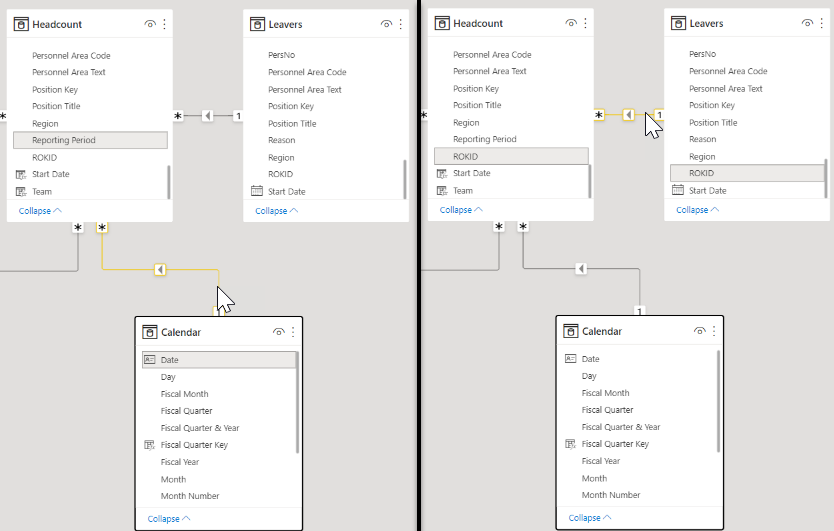Select Date field in left-pane Calendar
Image resolution: width=834 pixels, height=531 pixels.
click(x=219, y=360)
